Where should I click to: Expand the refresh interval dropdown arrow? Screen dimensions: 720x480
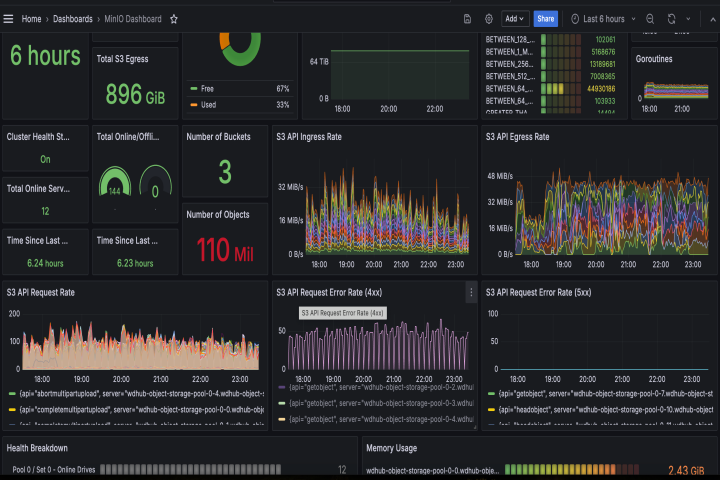pos(688,19)
